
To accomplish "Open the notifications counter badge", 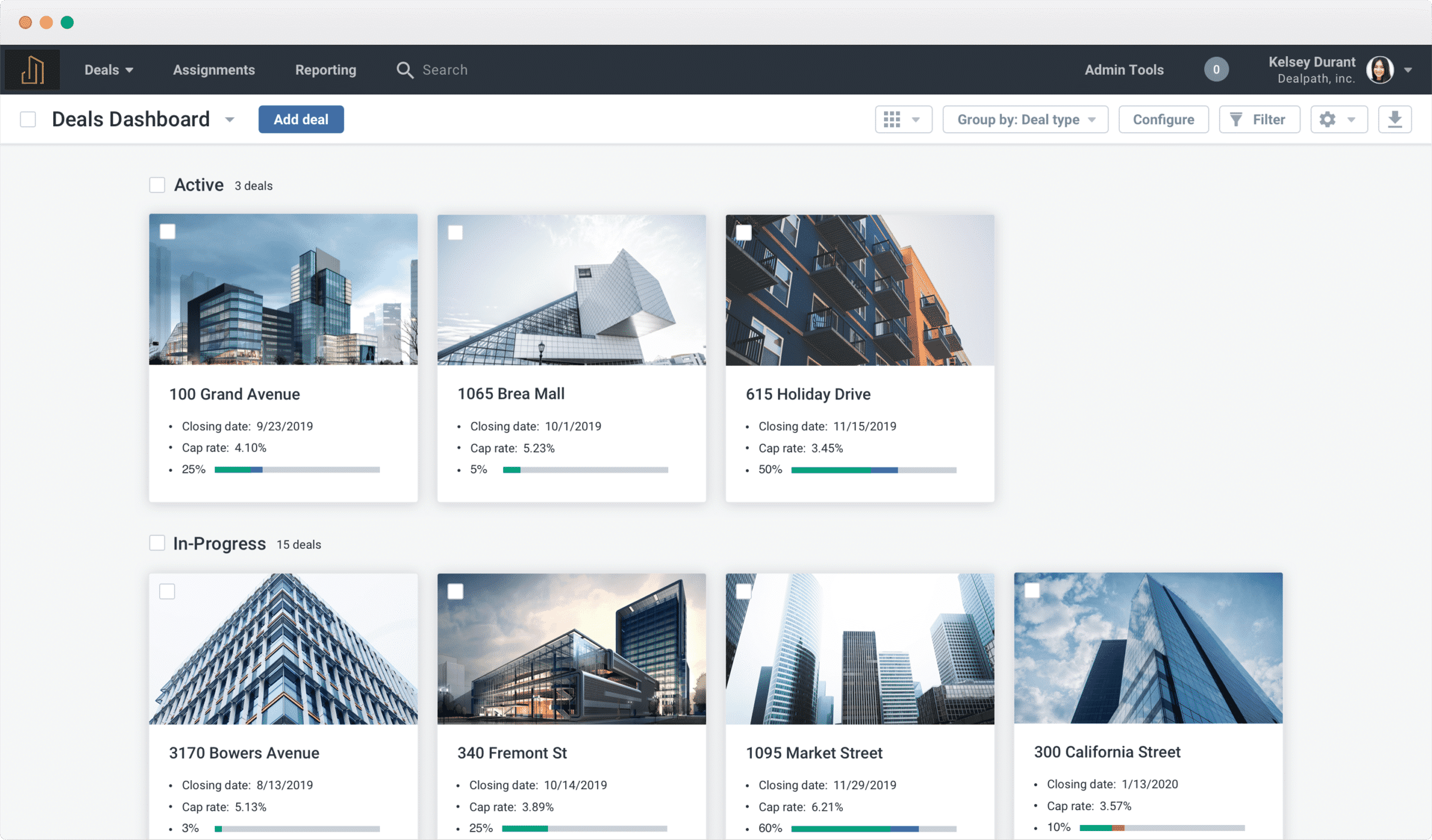I will point(1216,70).
